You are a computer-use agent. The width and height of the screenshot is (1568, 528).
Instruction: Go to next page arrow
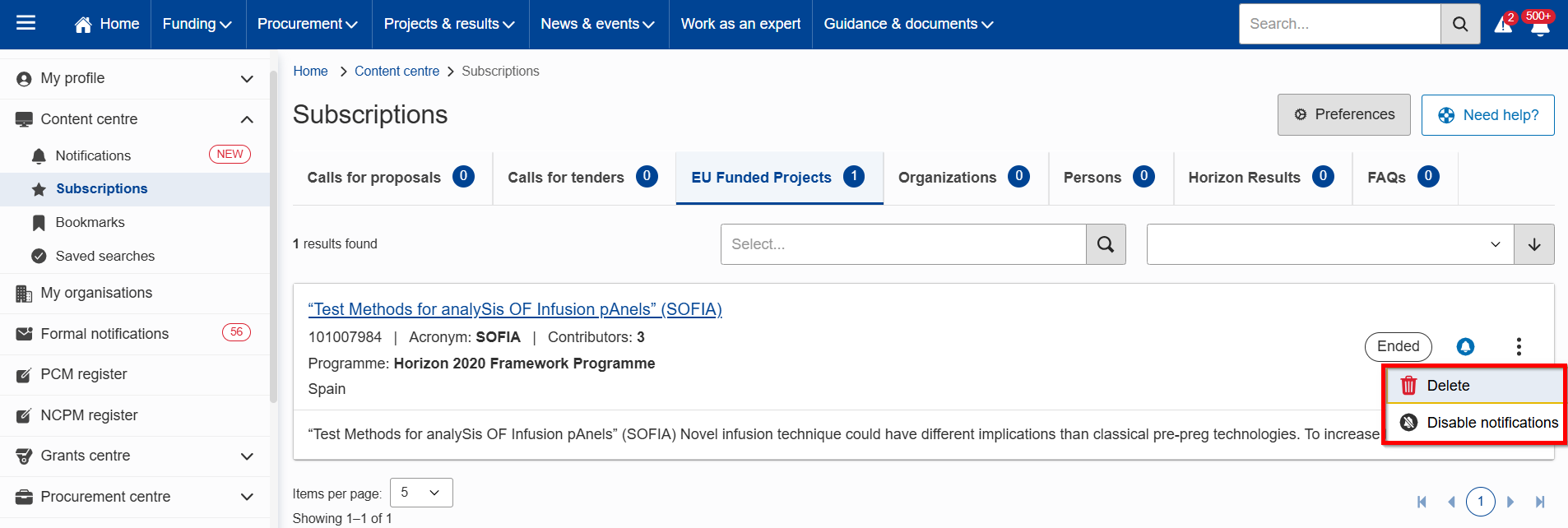1510,502
